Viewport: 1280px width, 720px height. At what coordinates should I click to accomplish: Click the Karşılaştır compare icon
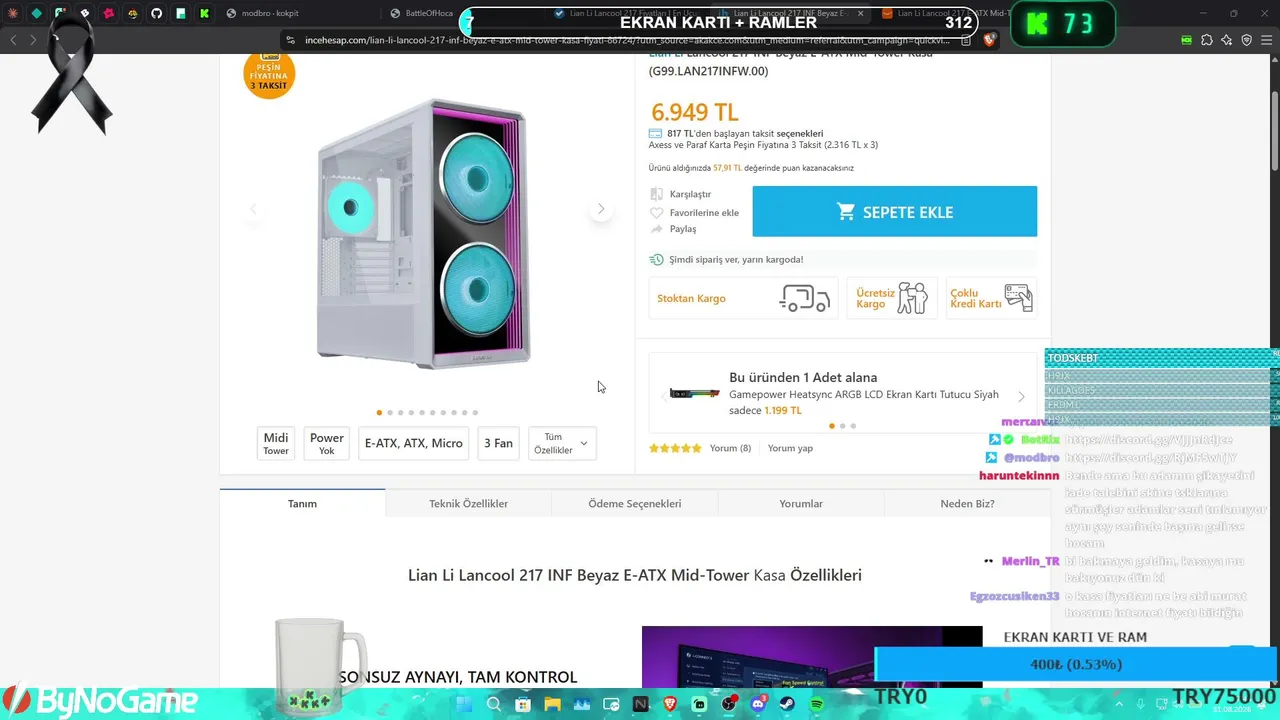pyautogui.click(x=656, y=194)
